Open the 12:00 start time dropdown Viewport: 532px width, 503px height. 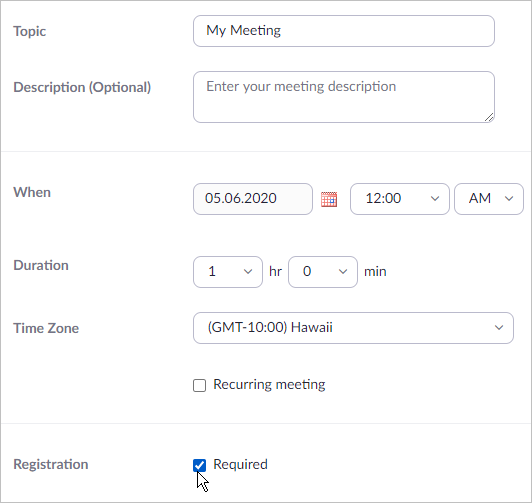click(x=400, y=199)
